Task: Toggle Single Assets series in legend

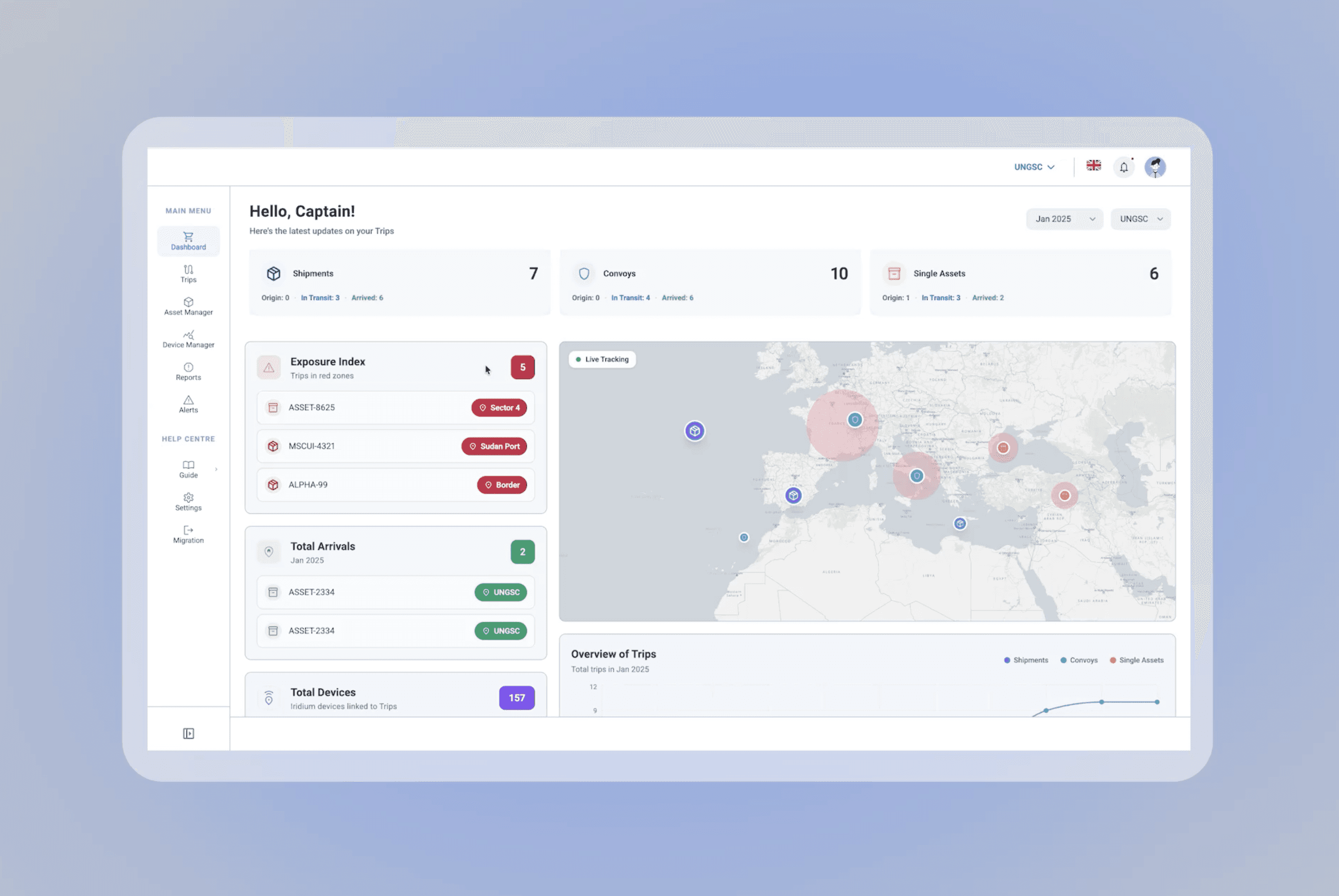Action: click(x=1136, y=660)
